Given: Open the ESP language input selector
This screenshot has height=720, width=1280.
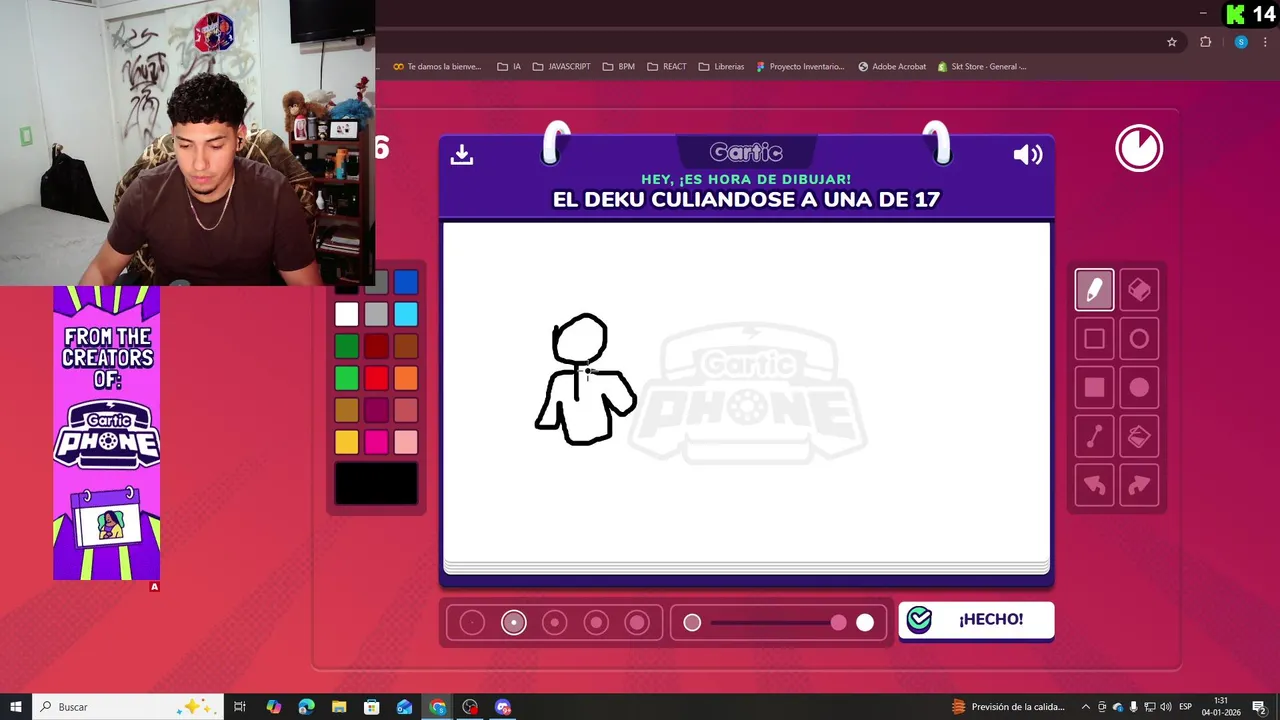Looking at the screenshot, I should tap(1185, 707).
